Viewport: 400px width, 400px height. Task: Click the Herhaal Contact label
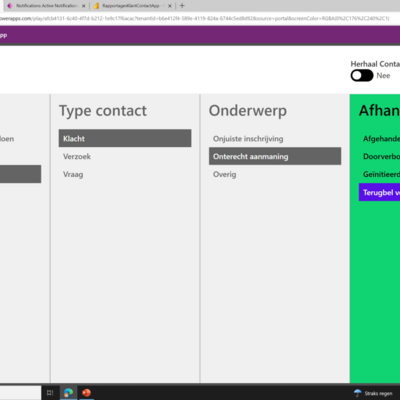click(x=375, y=64)
